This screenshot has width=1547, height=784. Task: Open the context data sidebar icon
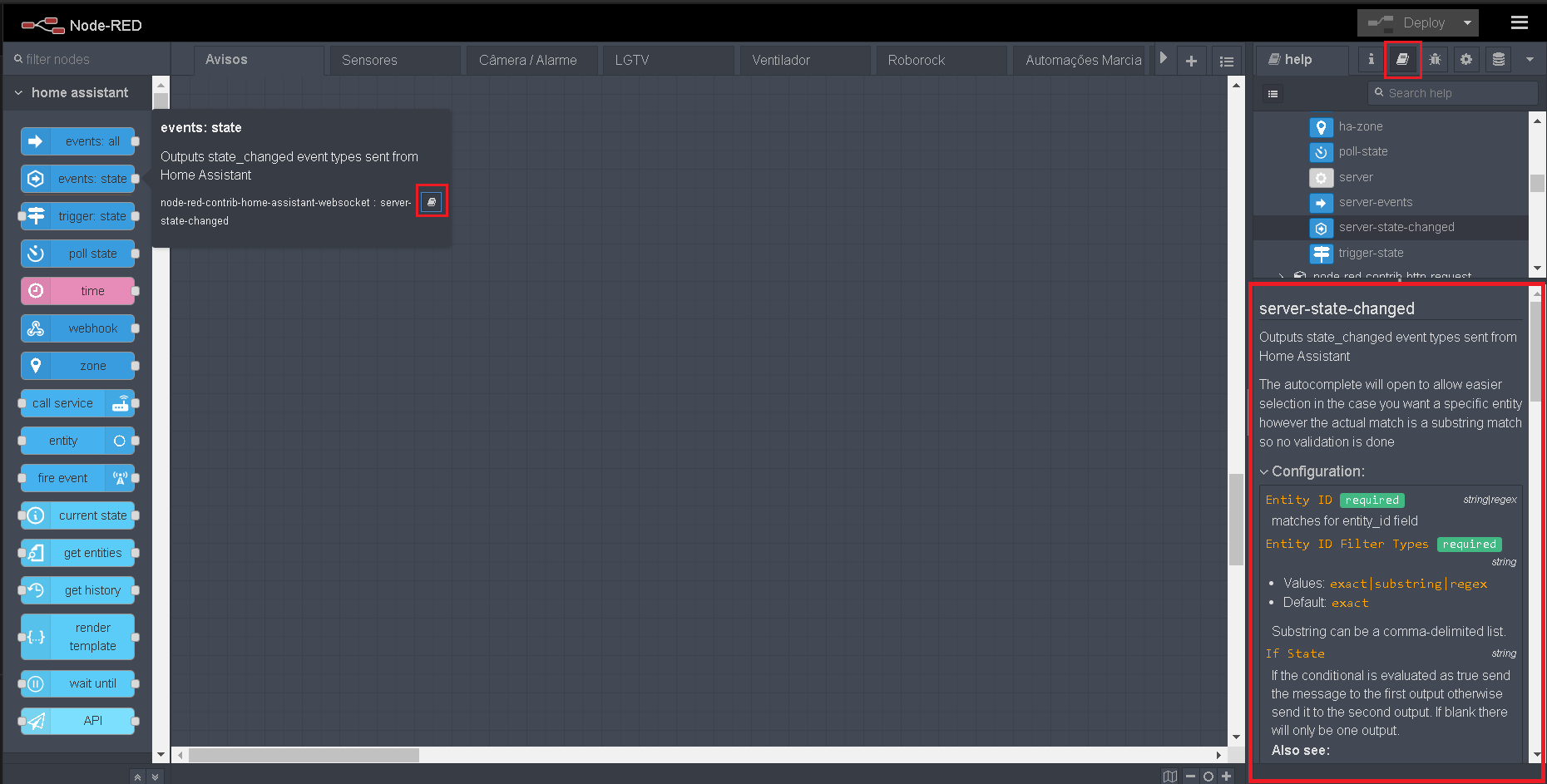pyautogui.click(x=1499, y=59)
